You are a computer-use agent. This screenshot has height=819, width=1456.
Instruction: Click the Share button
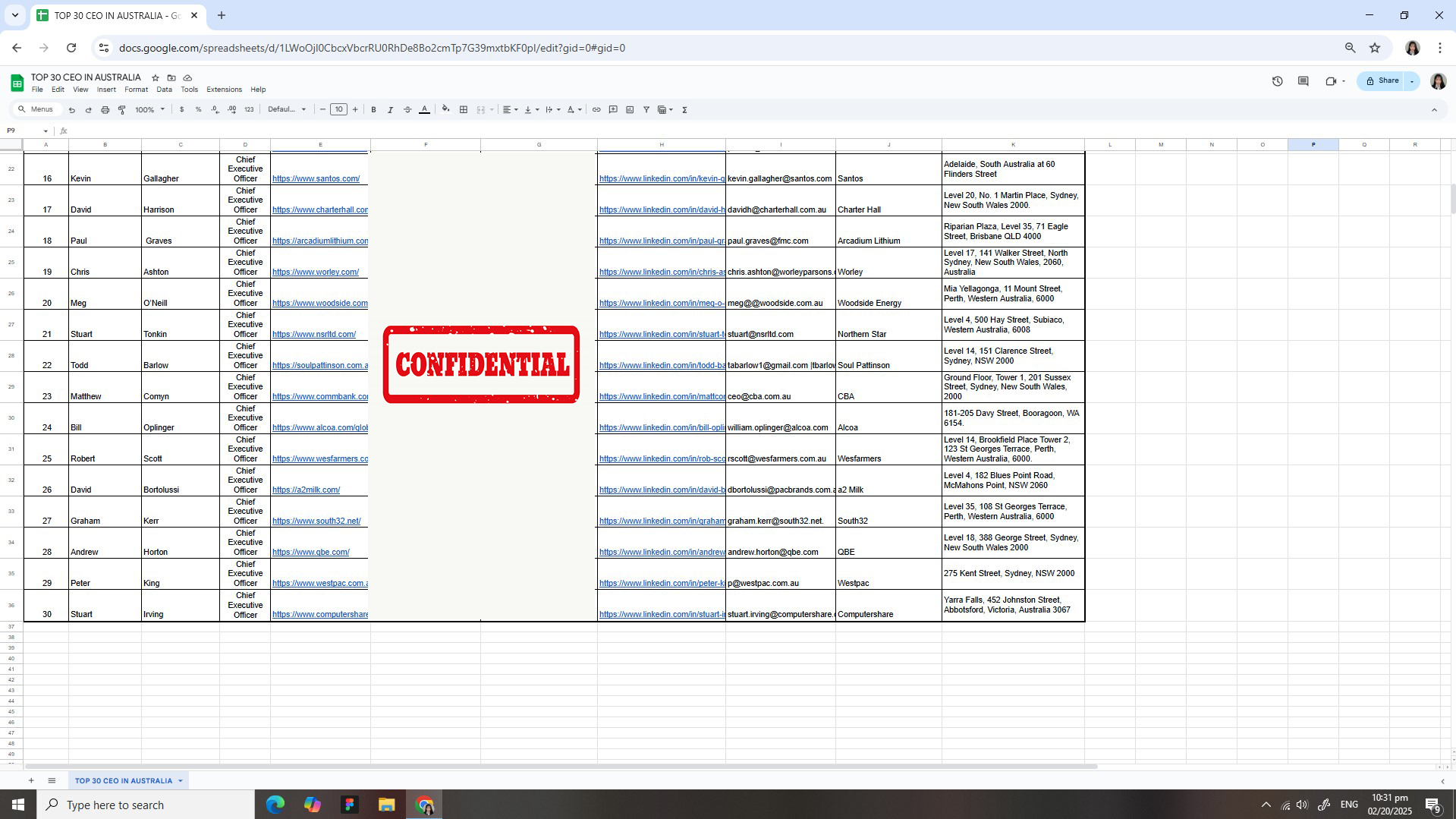pos(1381,81)
